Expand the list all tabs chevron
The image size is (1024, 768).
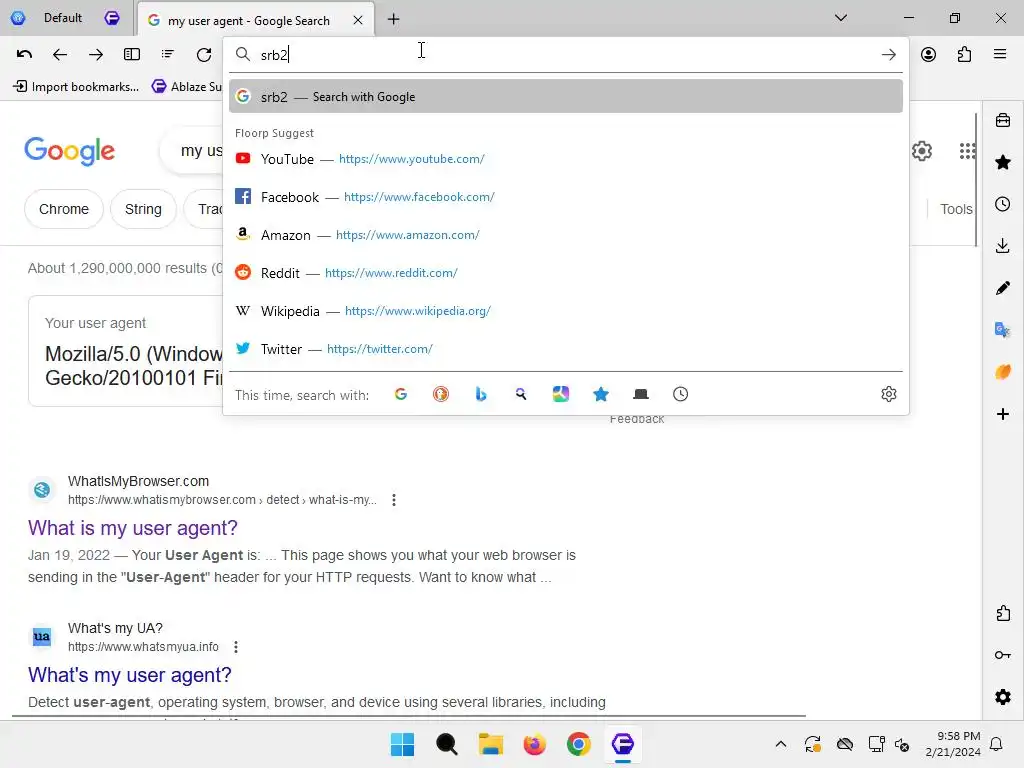click(841, 18)
